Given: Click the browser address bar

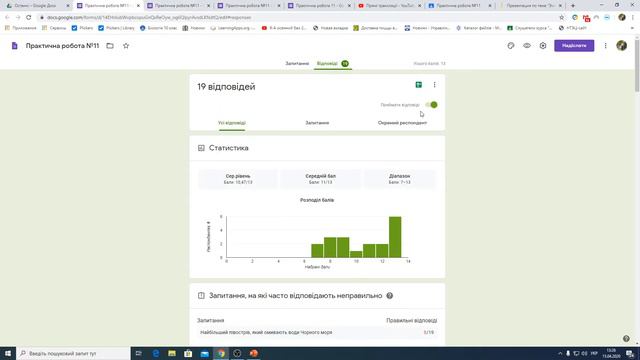Looking at the screenshot, I should 298,18.
